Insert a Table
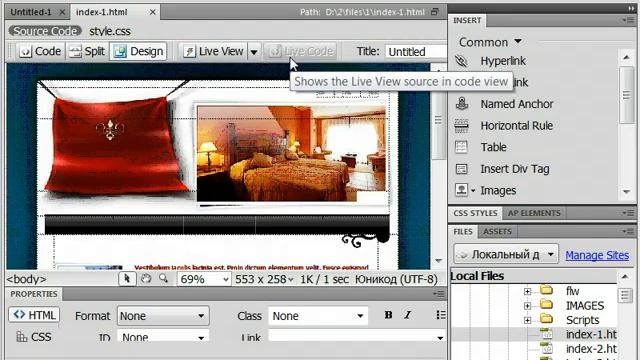Screen dimensions: 640x360 point(493,147)
